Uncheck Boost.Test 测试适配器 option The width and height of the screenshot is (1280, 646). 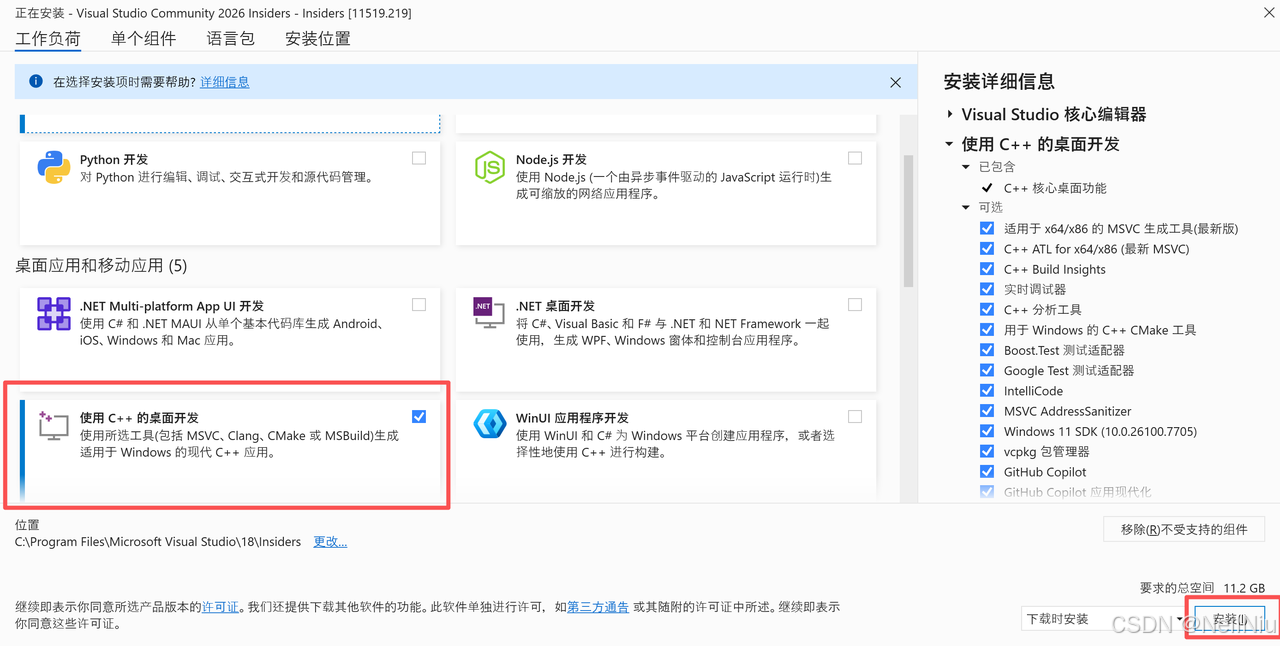pyautogui.click(x=987, y=350)
